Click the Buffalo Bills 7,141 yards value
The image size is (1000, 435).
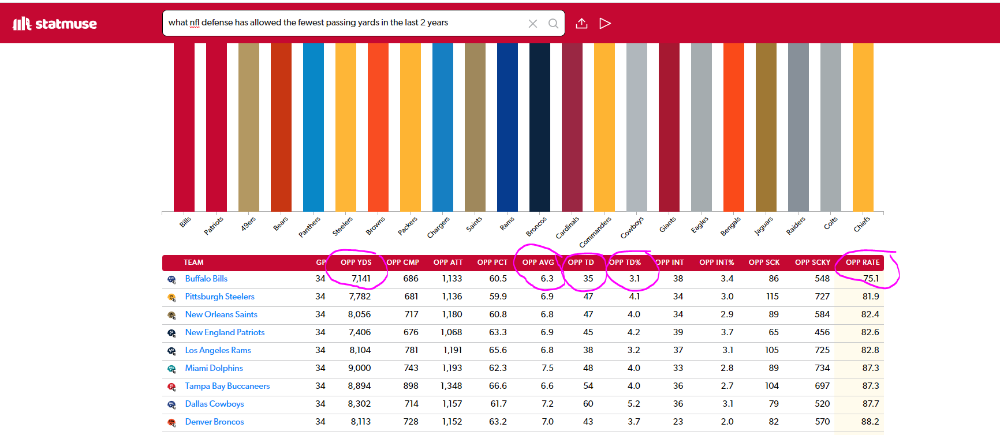coord(361,279)
